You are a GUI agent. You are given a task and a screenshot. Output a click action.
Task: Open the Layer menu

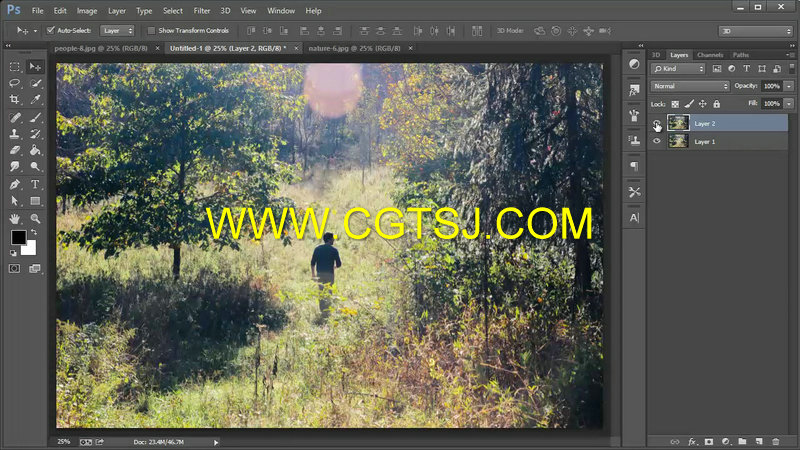[117, 11]
